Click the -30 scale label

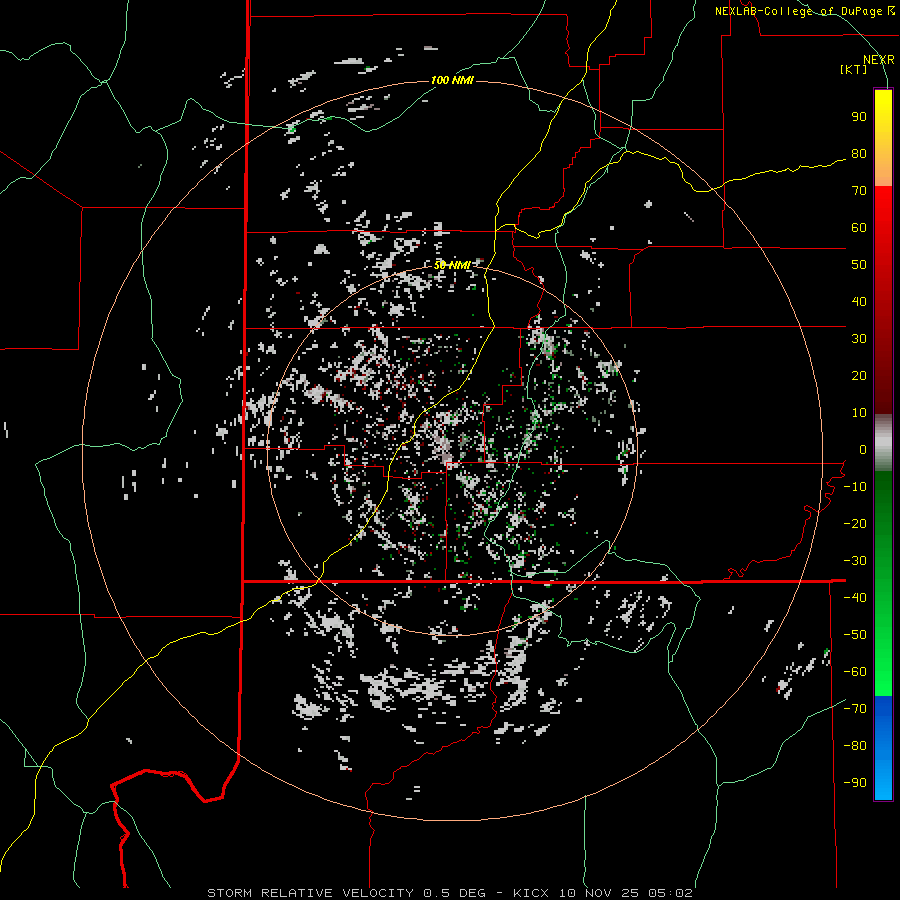pyautogui.click(x=855, y=561)
